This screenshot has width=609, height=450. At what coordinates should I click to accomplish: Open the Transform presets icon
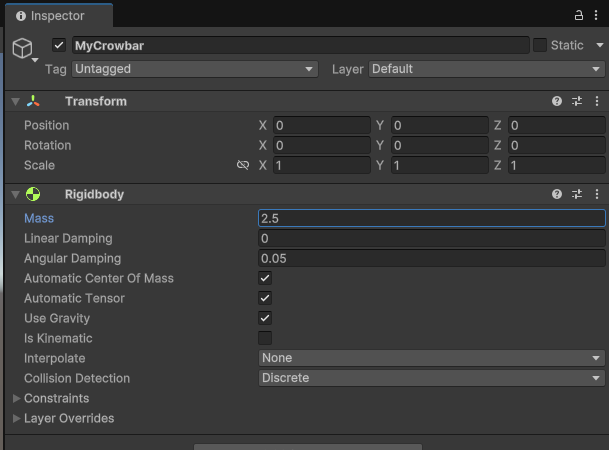tap(577, 101)
